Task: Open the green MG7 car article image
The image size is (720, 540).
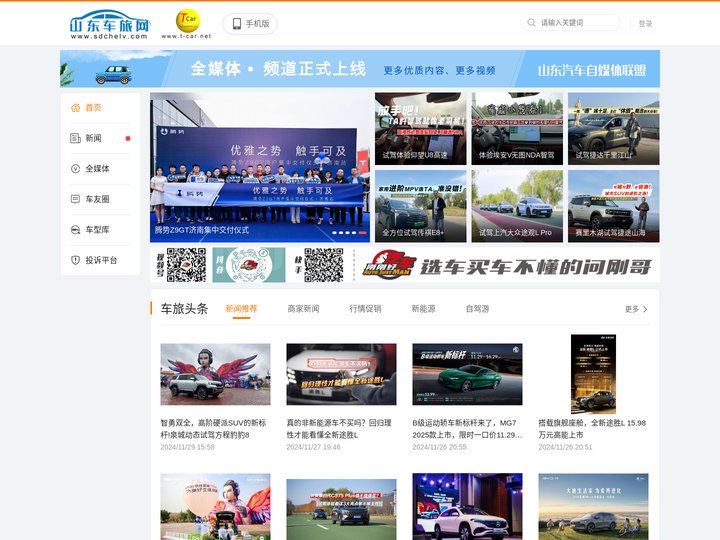Action: point(467,374)
